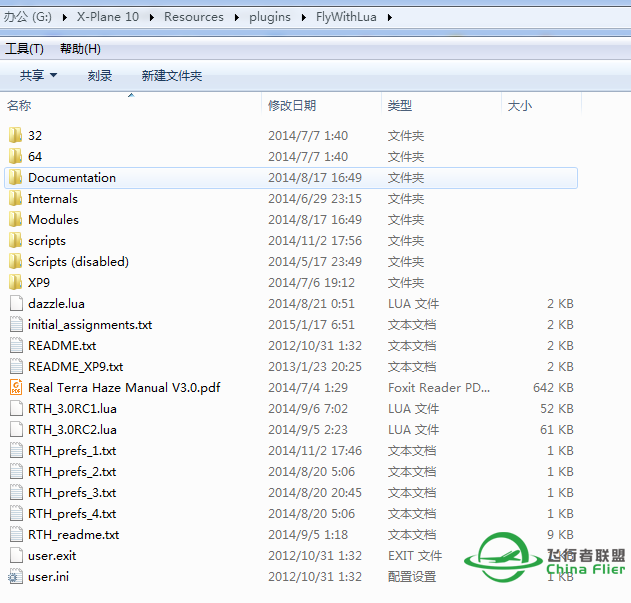Click the Scripts (disabled) folder icon

point(16,261)
